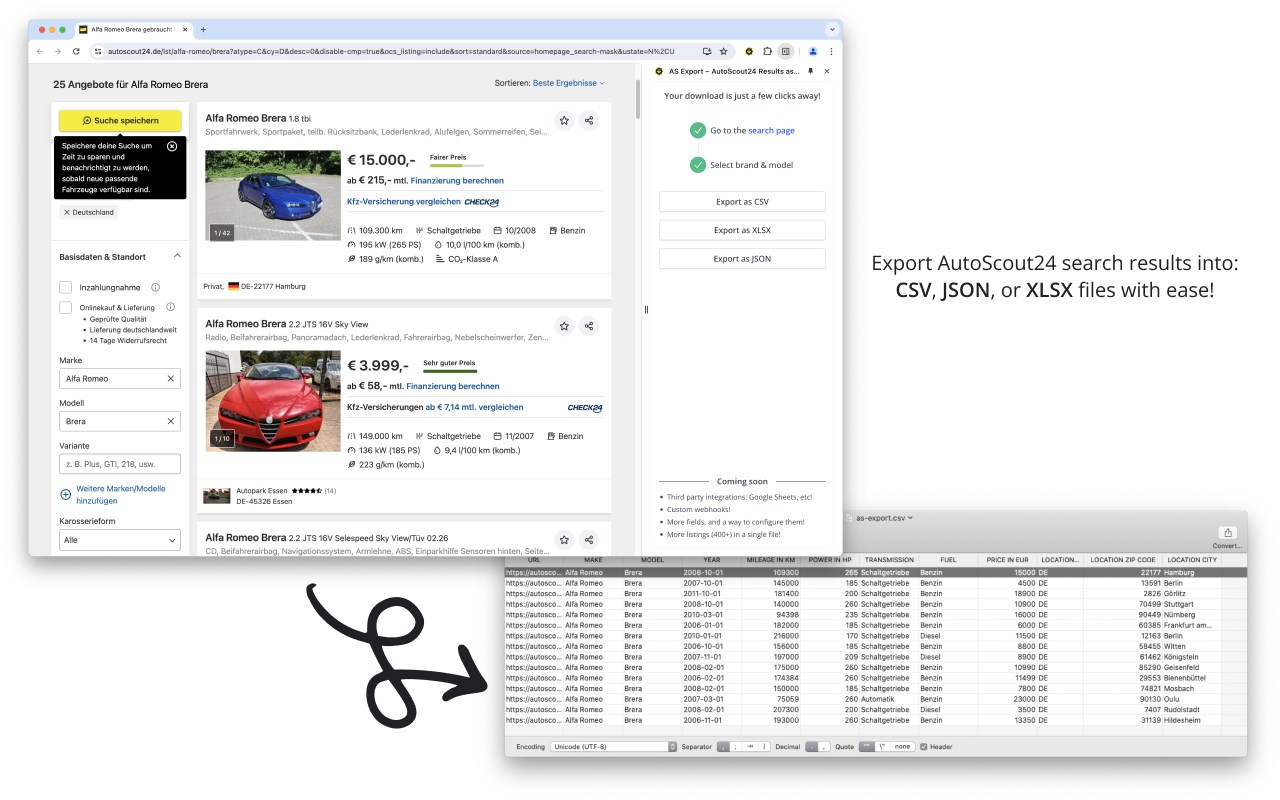Click the plus icon for Weitere Marken/Modelle
This screenshot has height=800, width=1280.
[x=66, y=495]
